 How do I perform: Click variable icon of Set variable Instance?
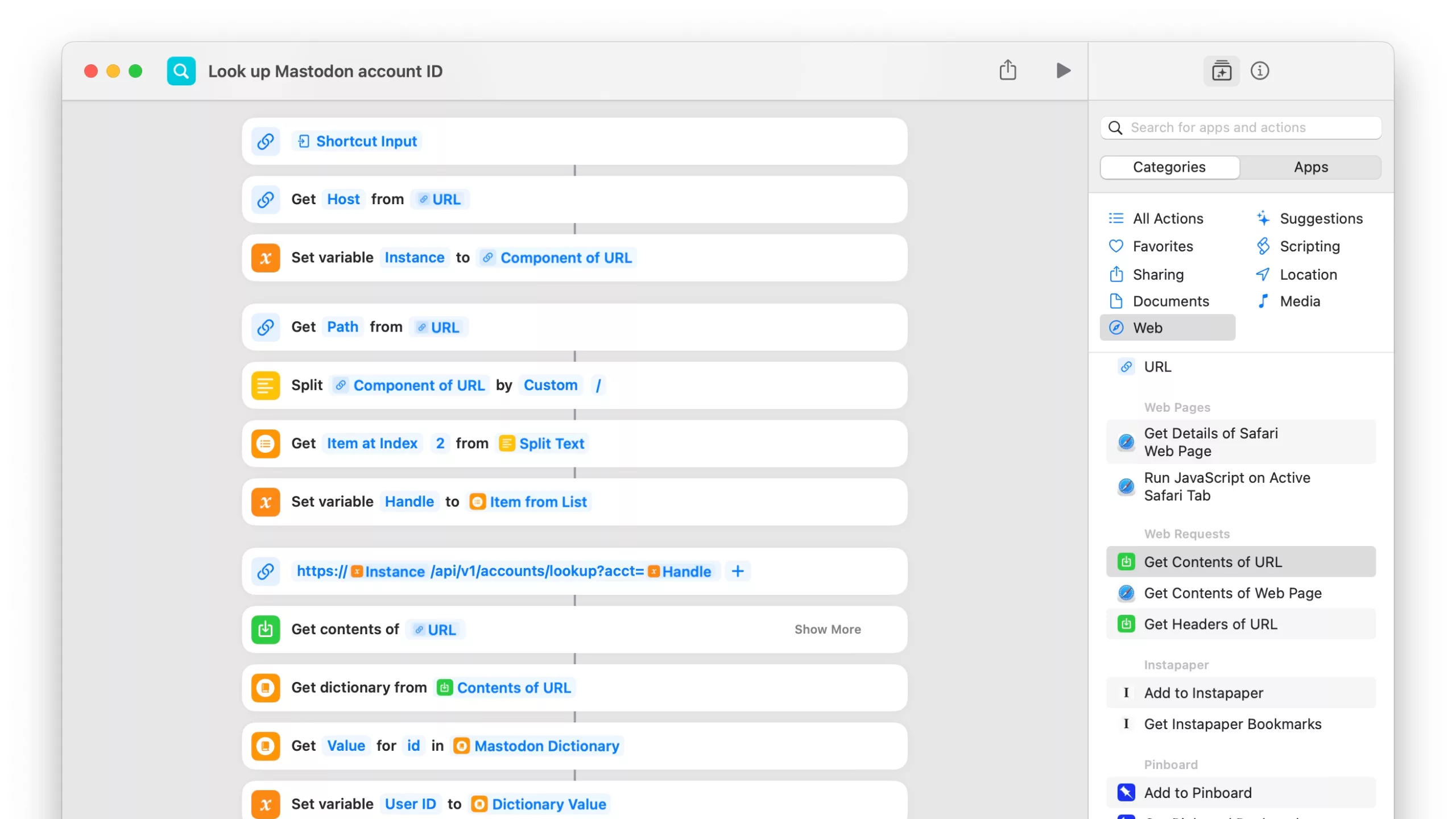(x=265, y=258)
